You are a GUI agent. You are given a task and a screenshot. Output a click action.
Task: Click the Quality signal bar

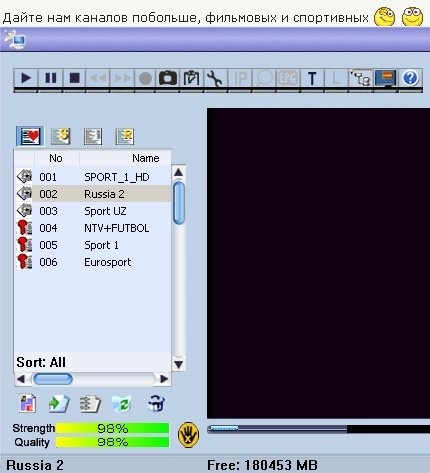[112, 442]
